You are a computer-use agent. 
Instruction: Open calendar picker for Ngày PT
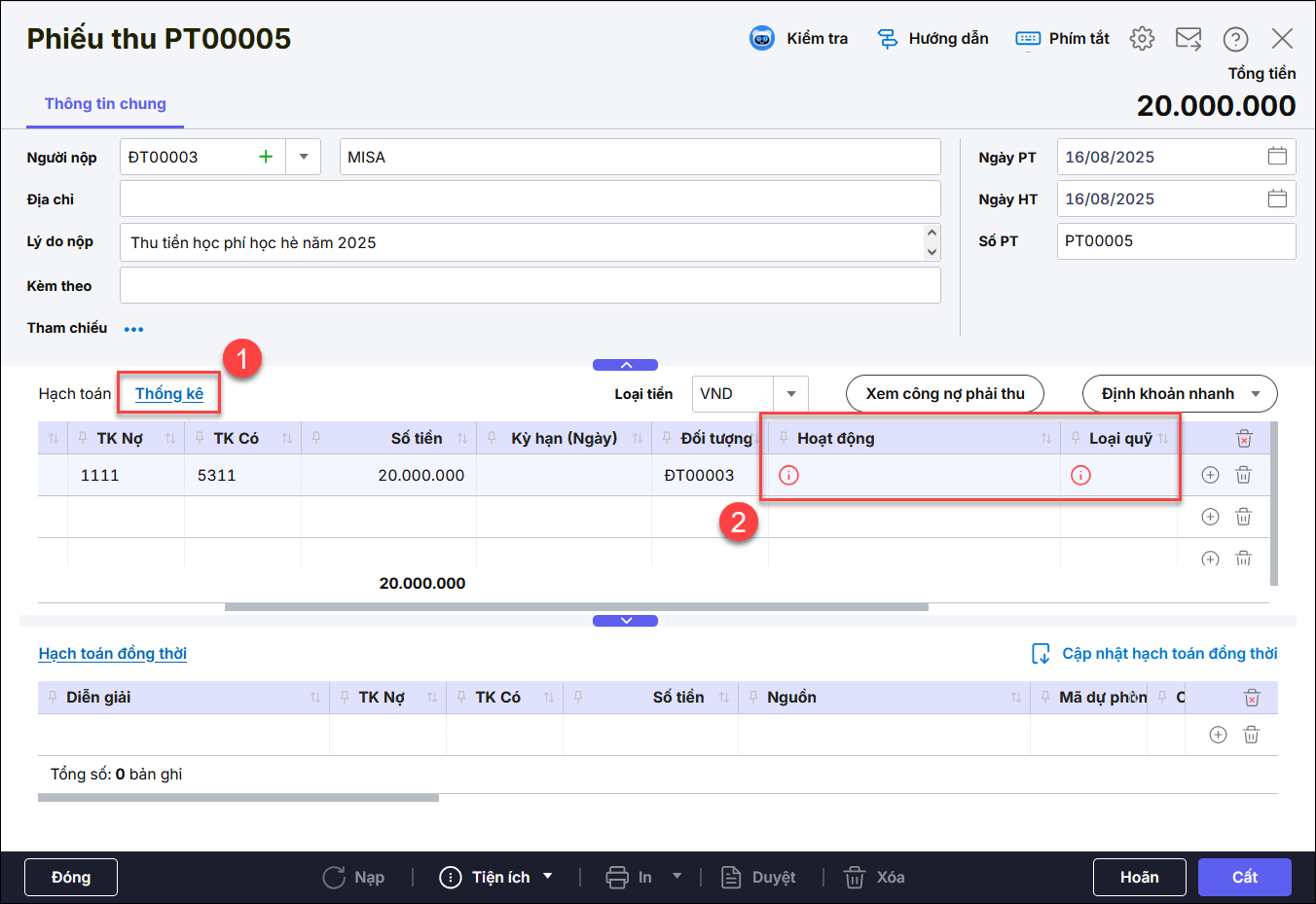1277,157
